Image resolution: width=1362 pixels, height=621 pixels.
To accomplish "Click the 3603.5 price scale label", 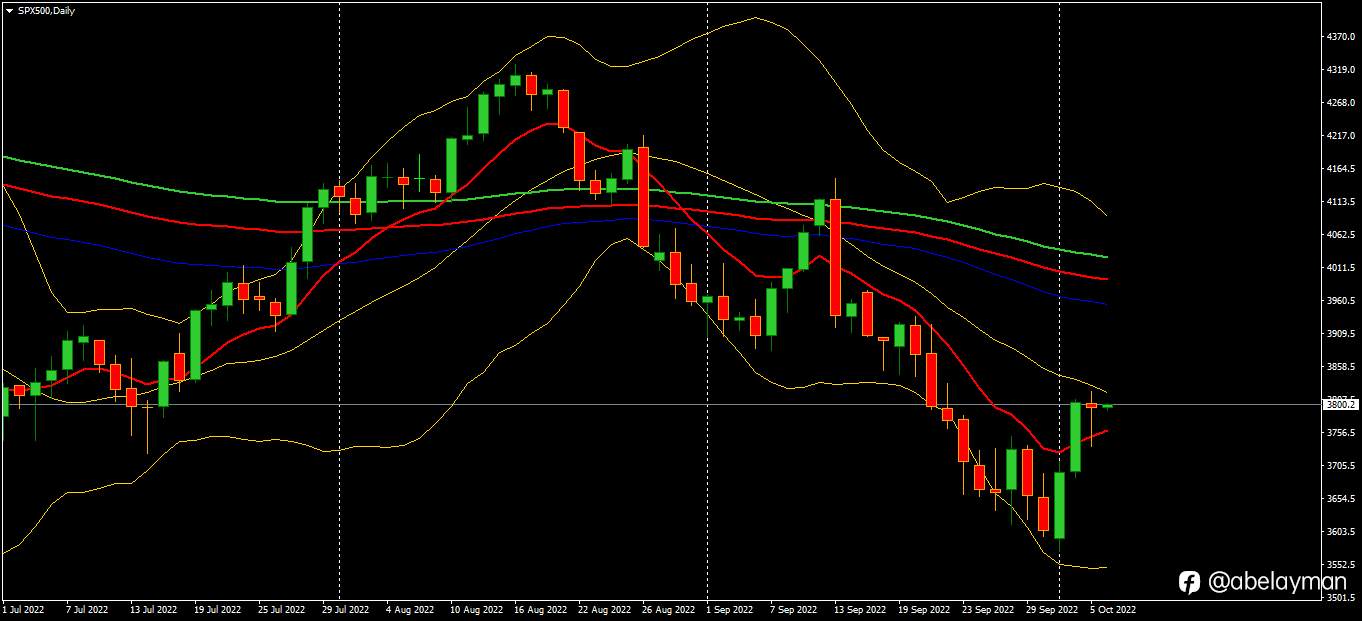I will coord(1340,532).
